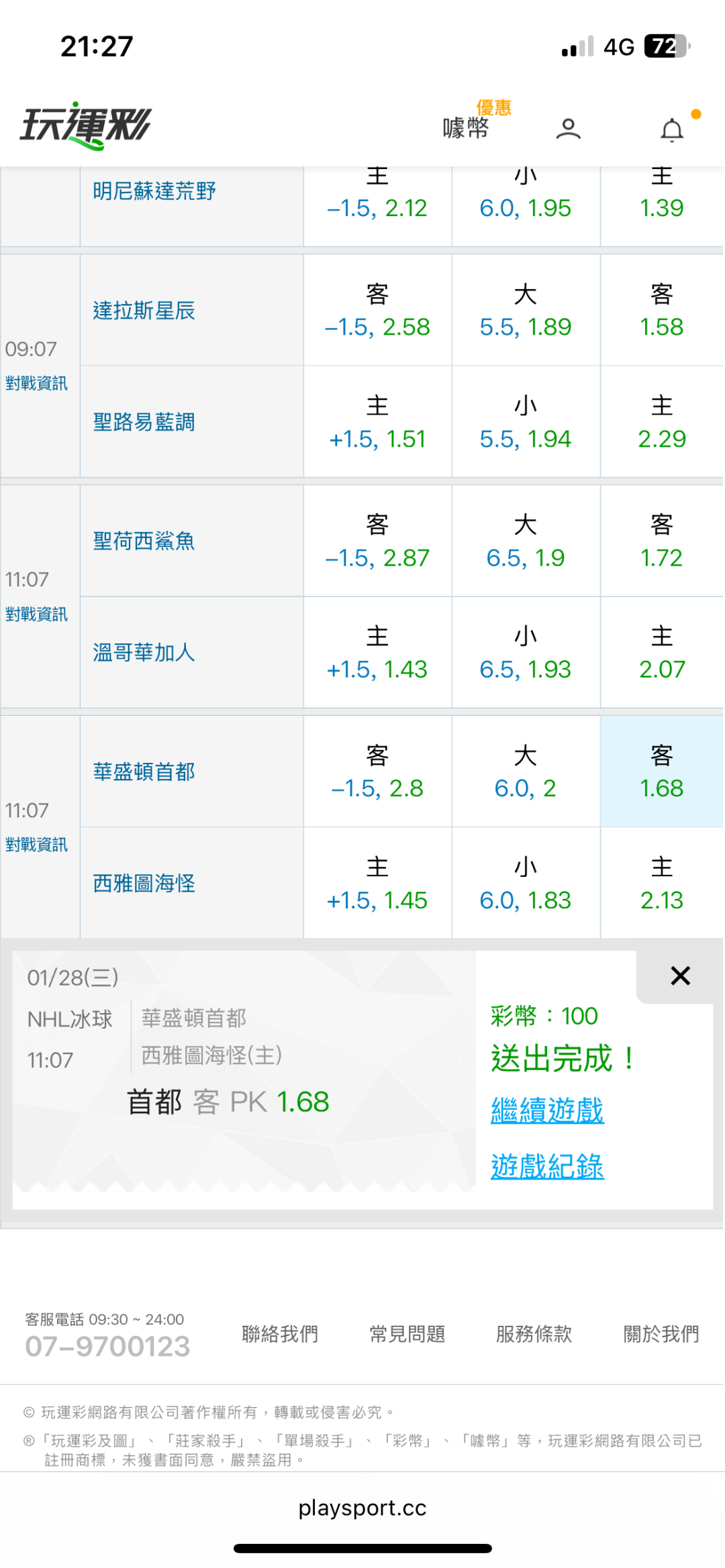The image size is (725, 1568).
Task: Open the user profile icon
Action: [x=568, y=128]
